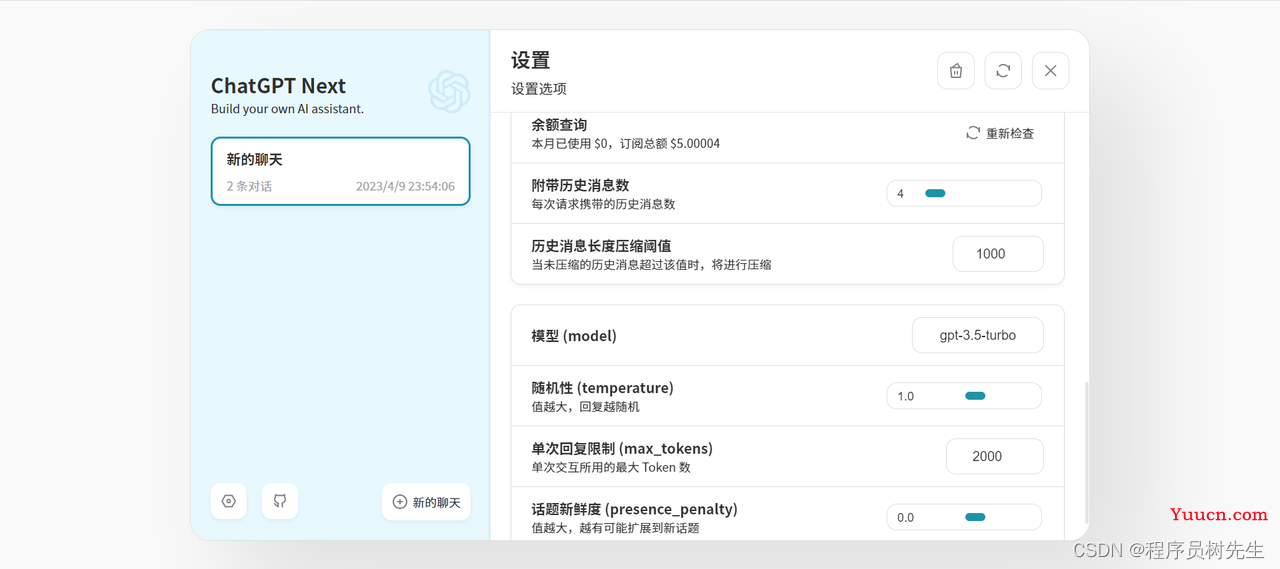Click the 附带历史消息数 label
Viewport: 1280px width, 569px height.
point(580,185)
